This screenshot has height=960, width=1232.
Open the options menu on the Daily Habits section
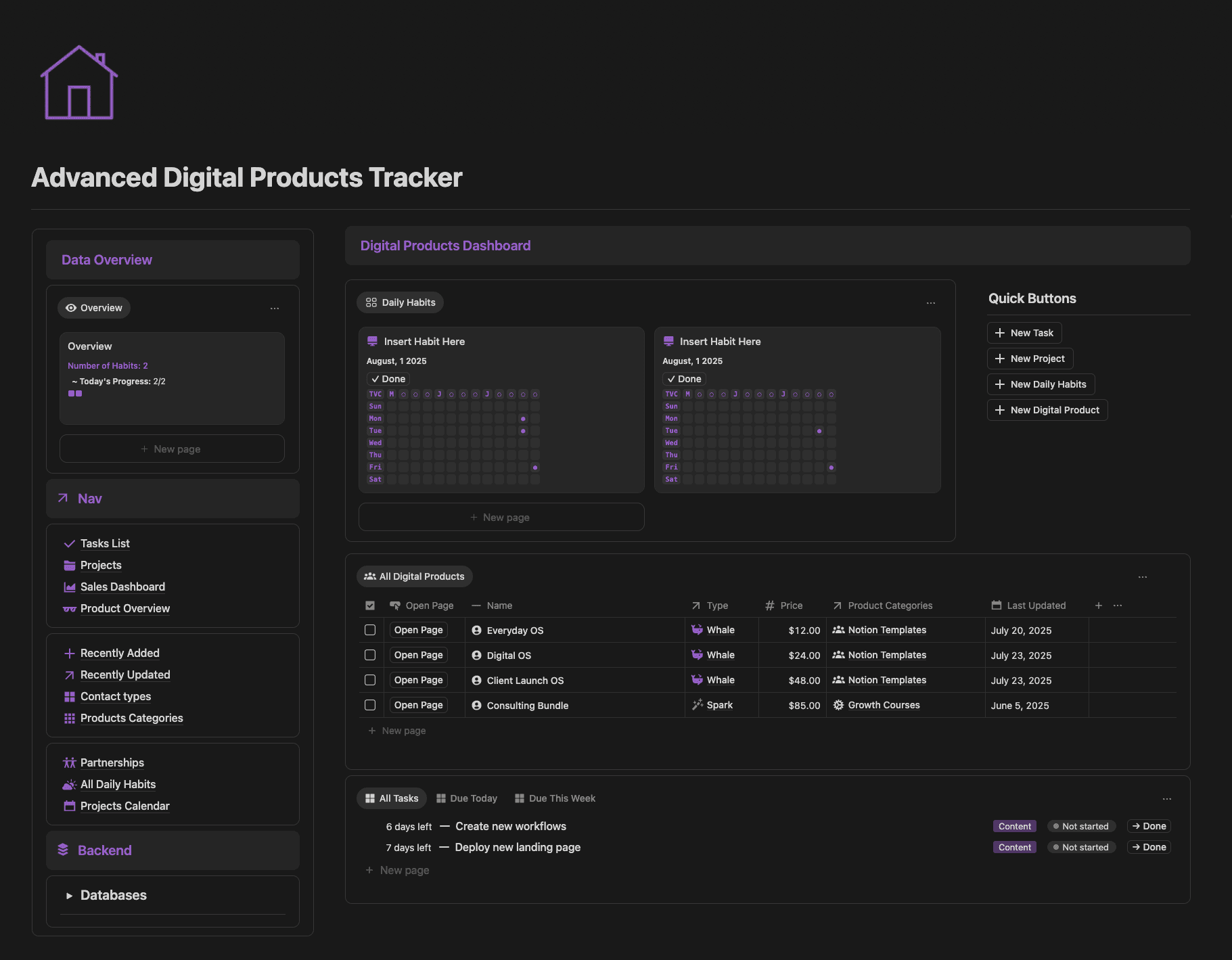[x=931, y=302]
